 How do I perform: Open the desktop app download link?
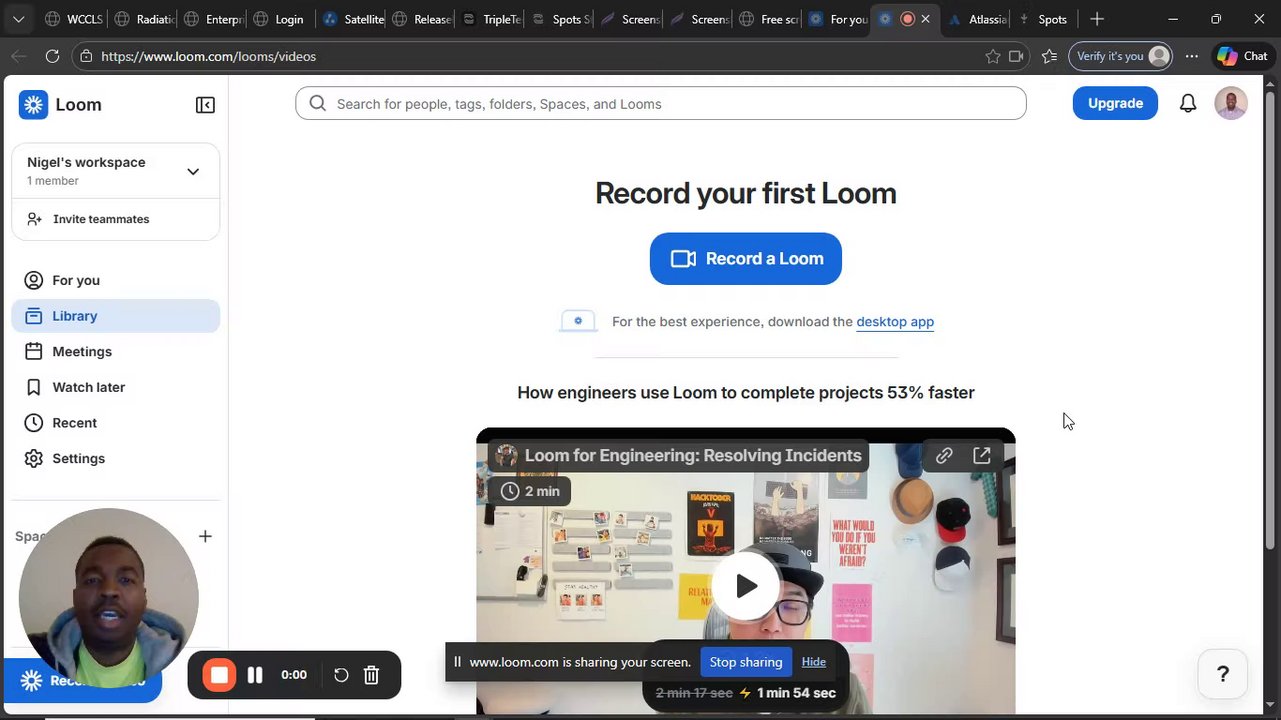[895, 322]
